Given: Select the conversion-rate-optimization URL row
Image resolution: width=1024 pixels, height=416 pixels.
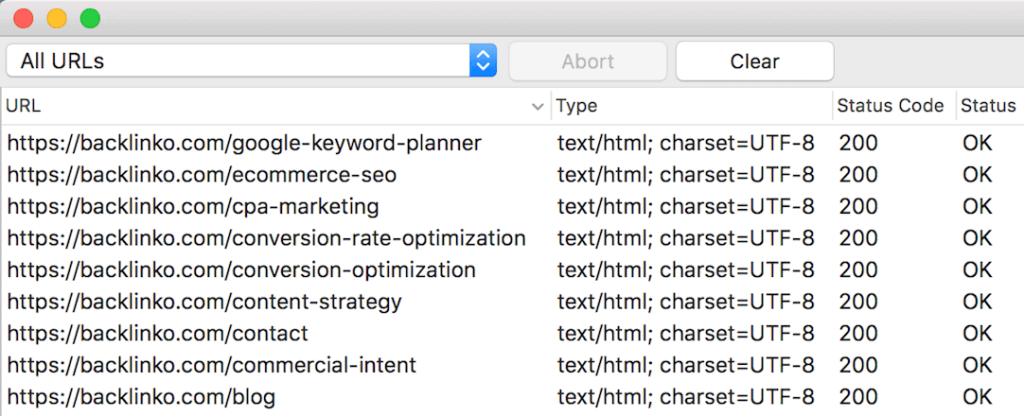Looking at the screenshot, I should (x=512, y=238).
